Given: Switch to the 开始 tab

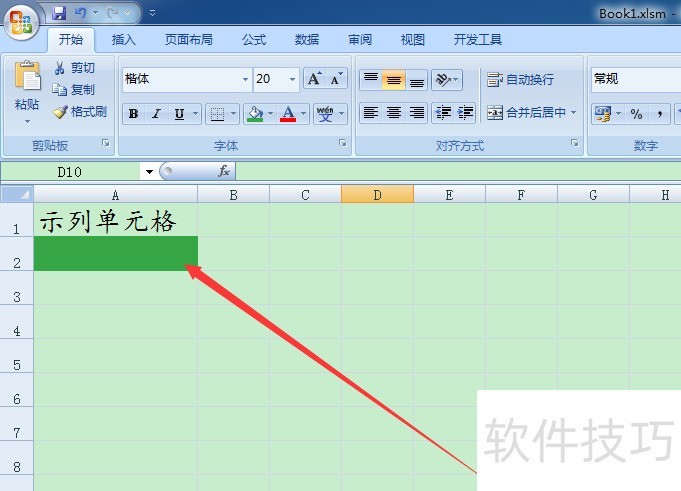Looking at the screenshot, I should pyautogui.click(x=70, y=40).
